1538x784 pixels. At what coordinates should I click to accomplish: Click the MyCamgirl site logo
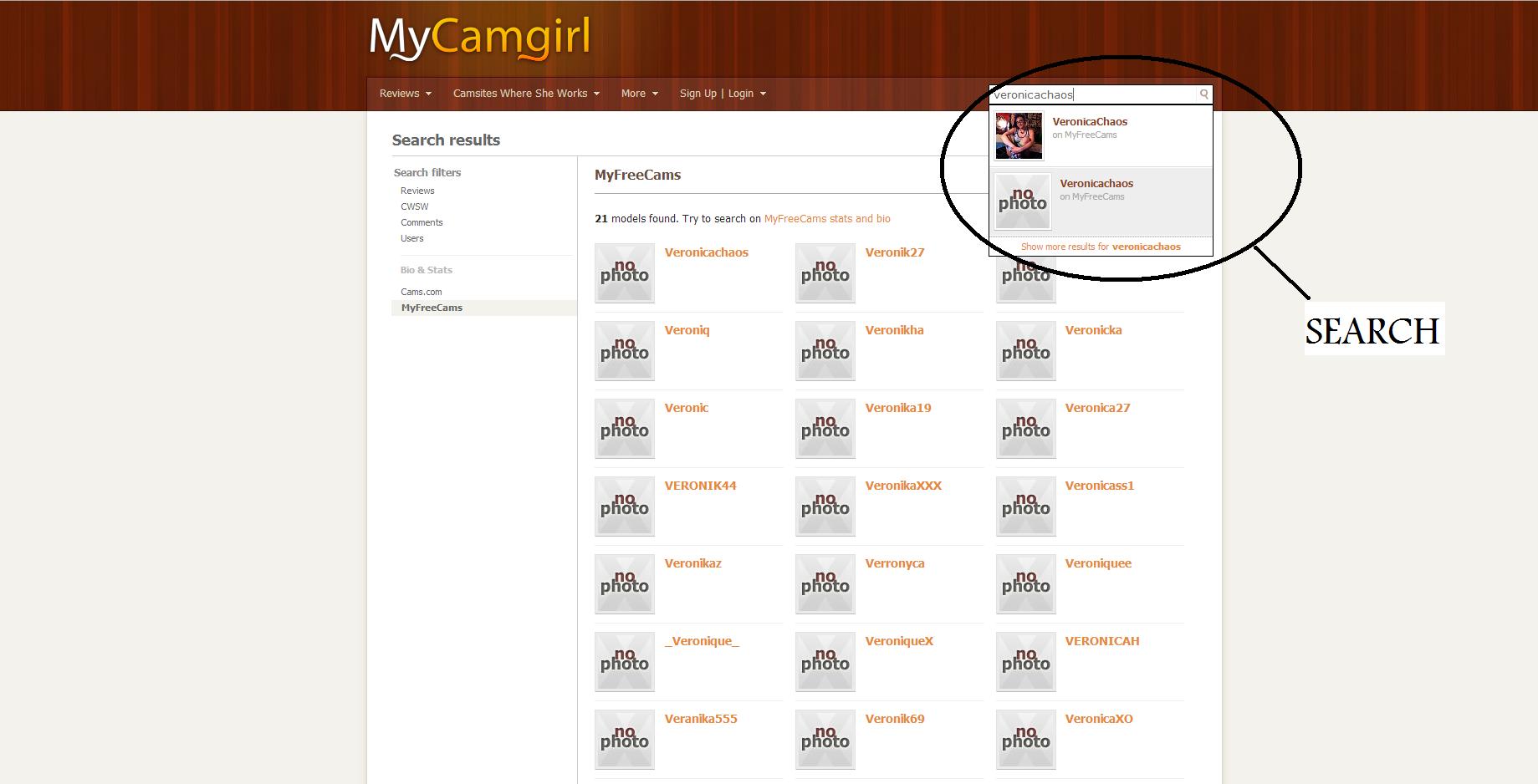[x=480, y=38]
